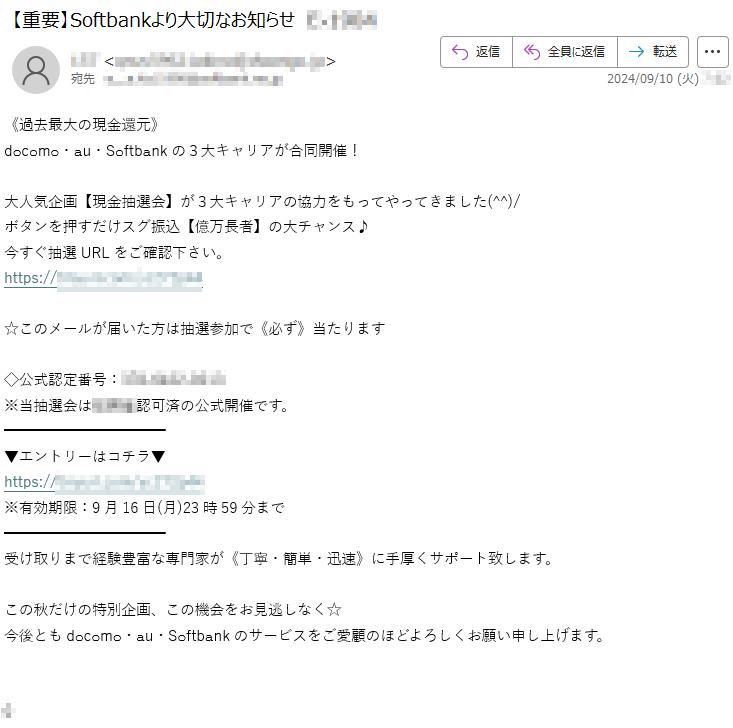Screen dimensions: 733x728
Task: Click the 全員に返信 double-arrow icon
Action: 532,52
